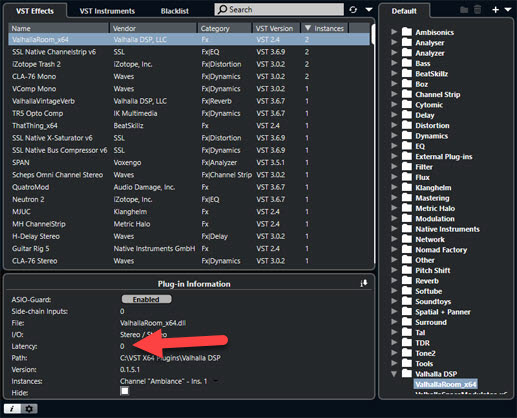
Task: Click the plus add collection icon
Action: pos(495,10)
